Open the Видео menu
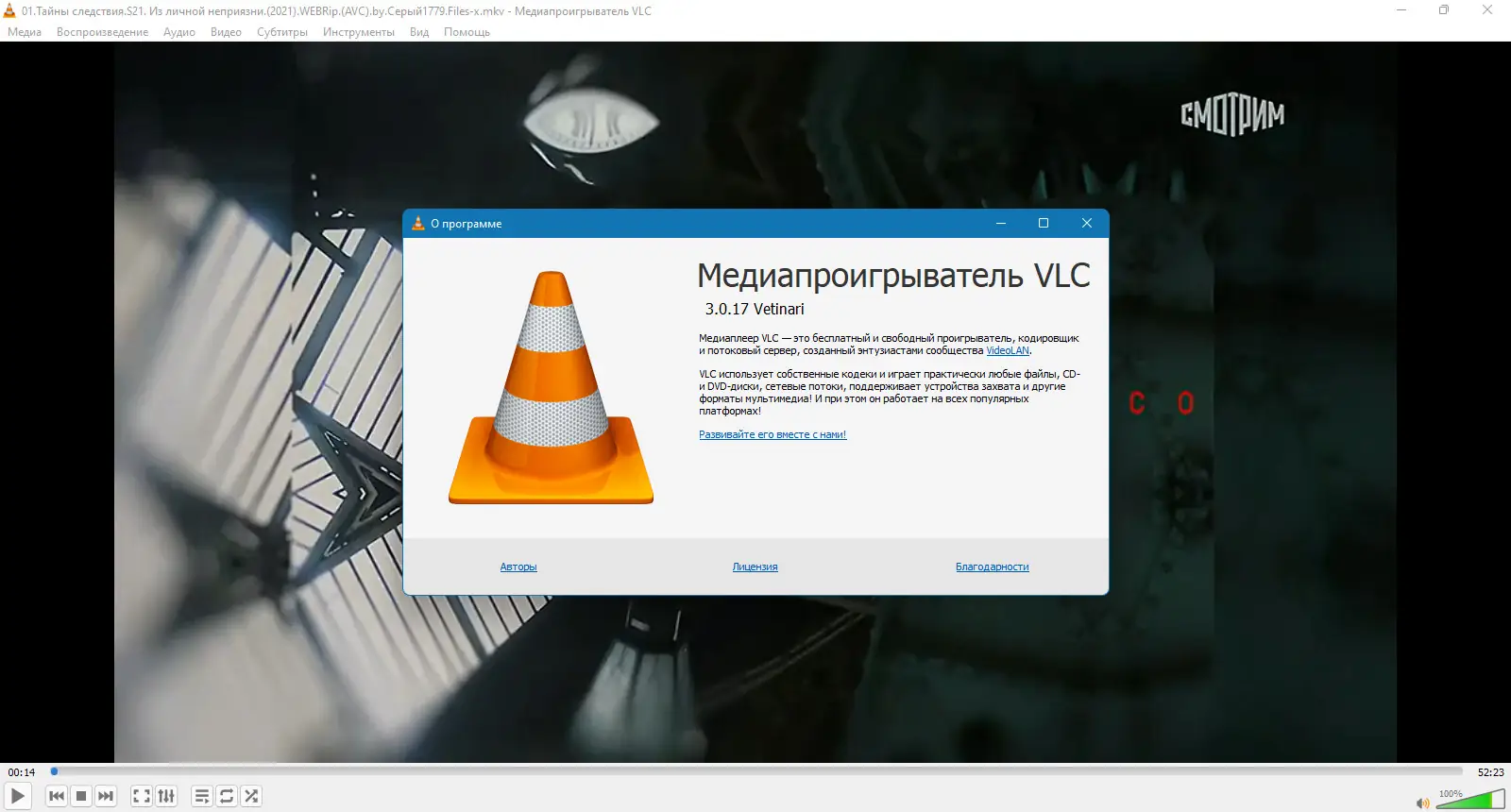The height and width of the screenshot is (812, 1511). point(226,32)
